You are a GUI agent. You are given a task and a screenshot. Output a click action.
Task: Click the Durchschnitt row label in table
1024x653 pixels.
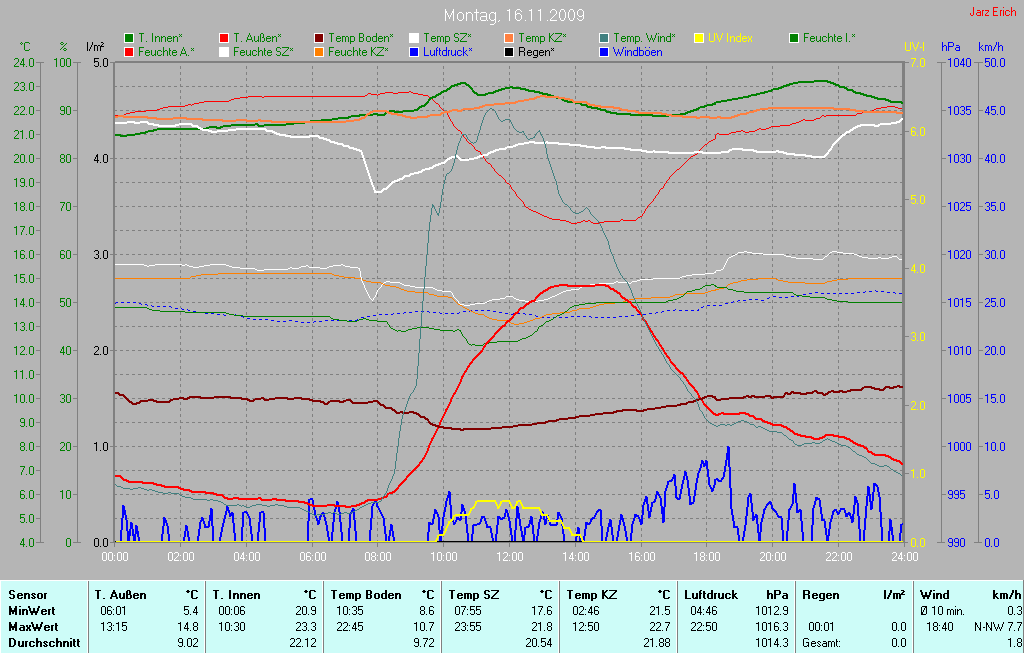(43, 643)
